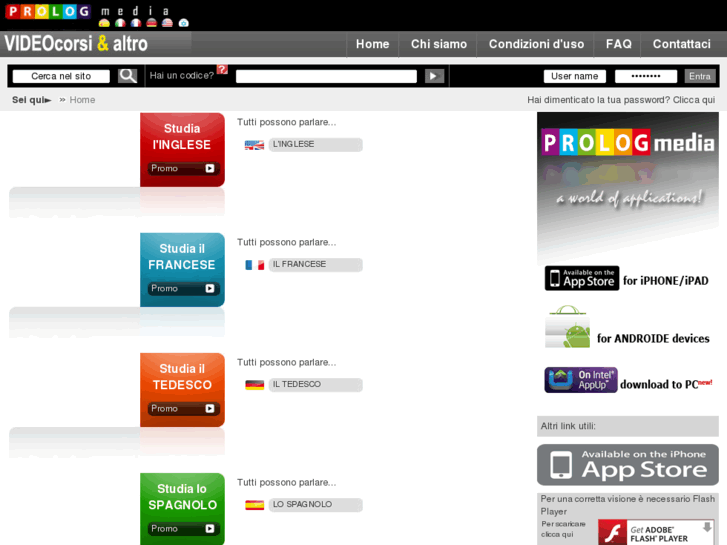This screenshot has width=727, height=545.
Task: Focus the Hai un codice input field
Action: (326, 76)
